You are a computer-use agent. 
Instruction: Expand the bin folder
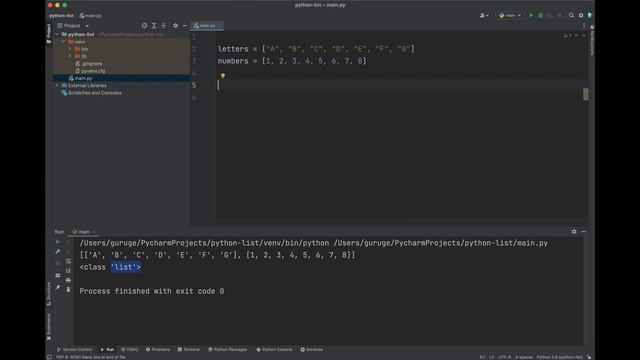pyautogui.click(x=70, y=49)
